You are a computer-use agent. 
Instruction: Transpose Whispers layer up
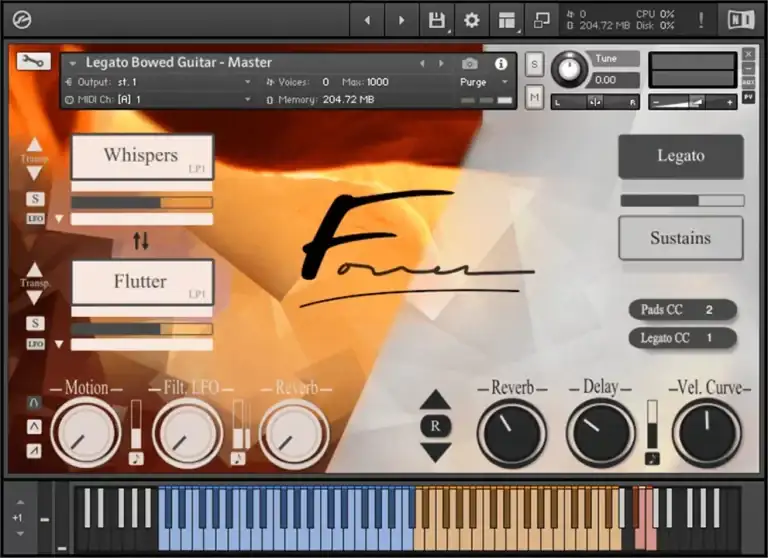34,144
